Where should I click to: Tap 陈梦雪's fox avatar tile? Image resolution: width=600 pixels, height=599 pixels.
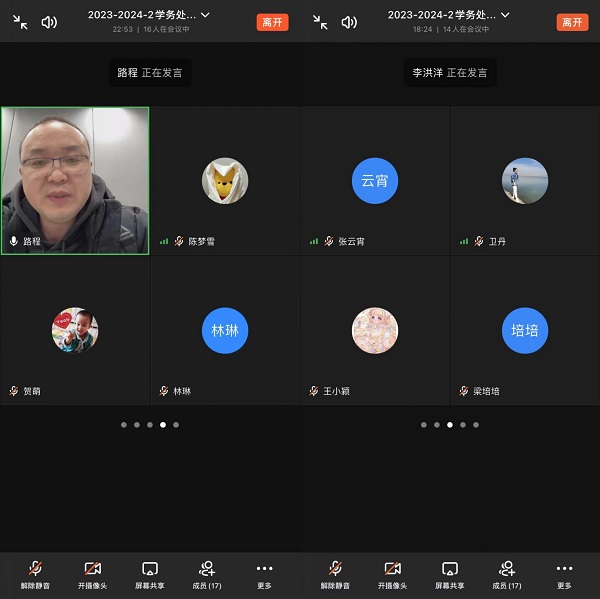(x=225, y=181)
